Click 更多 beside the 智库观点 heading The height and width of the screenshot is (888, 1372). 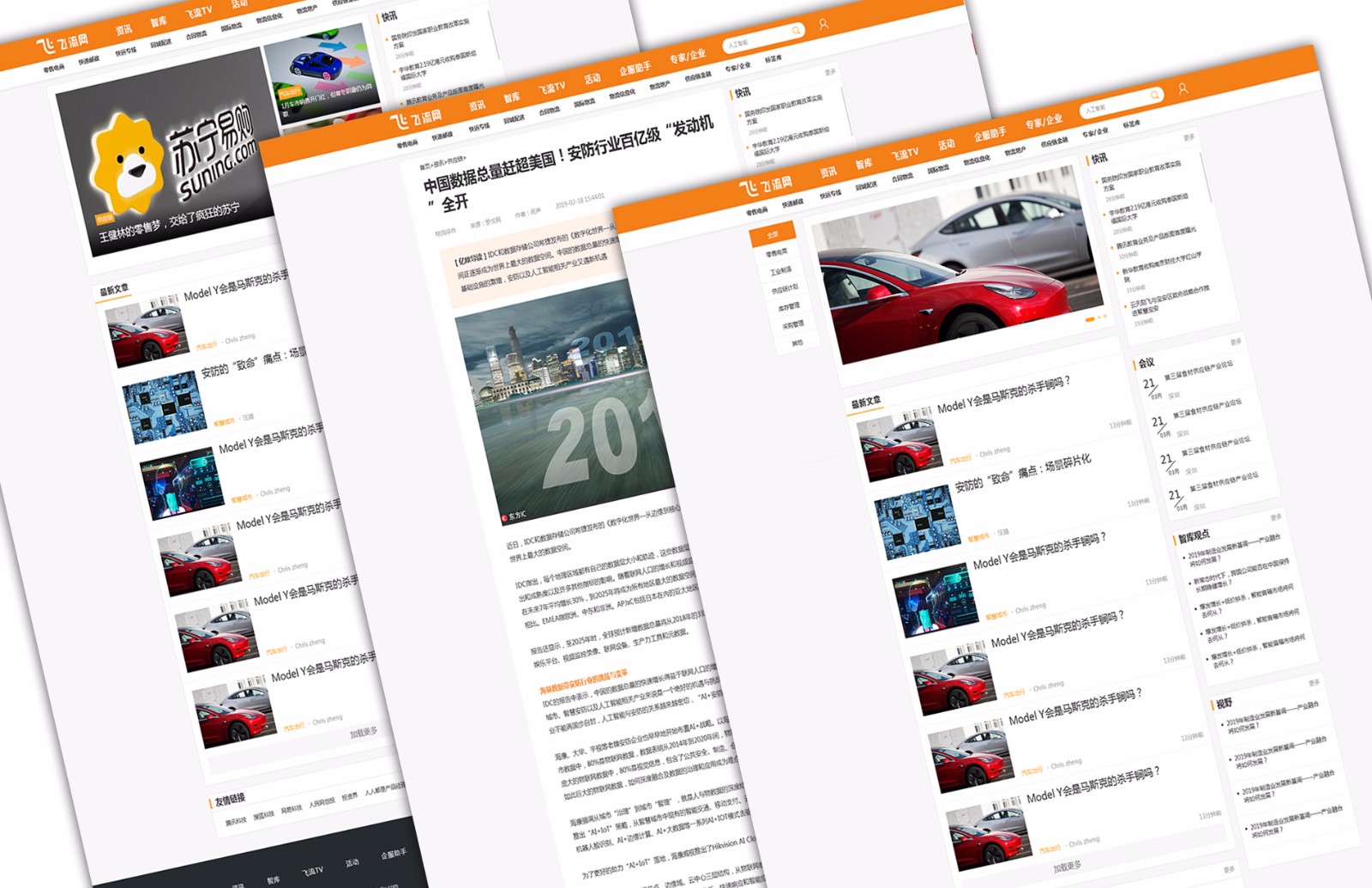pyautogui.click(x=1276, y=517)
